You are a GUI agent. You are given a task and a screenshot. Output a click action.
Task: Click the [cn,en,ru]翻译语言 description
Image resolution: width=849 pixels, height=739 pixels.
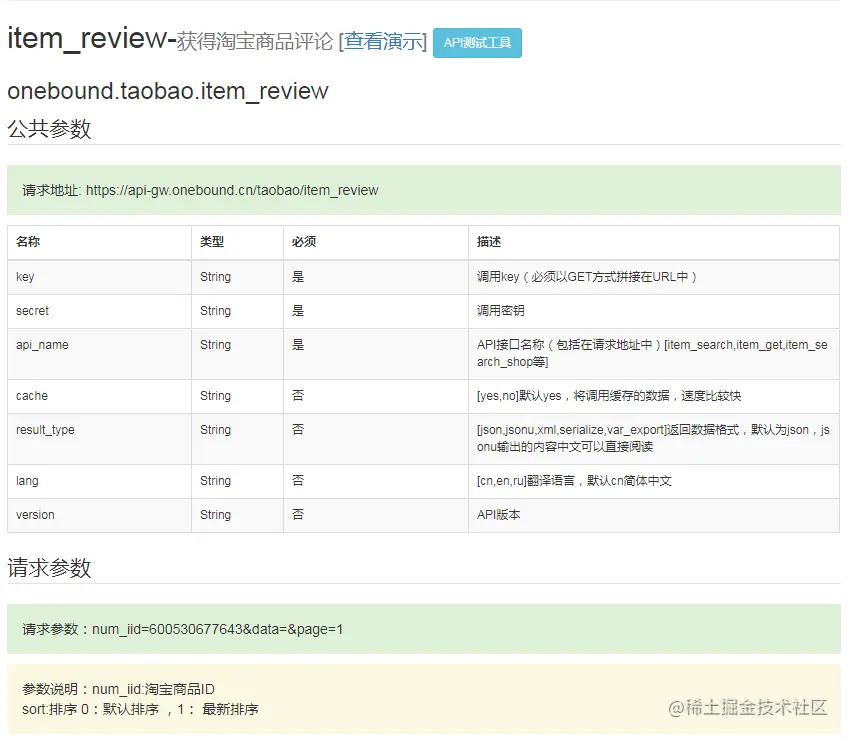pyautogui.click(x=574, y=481)
